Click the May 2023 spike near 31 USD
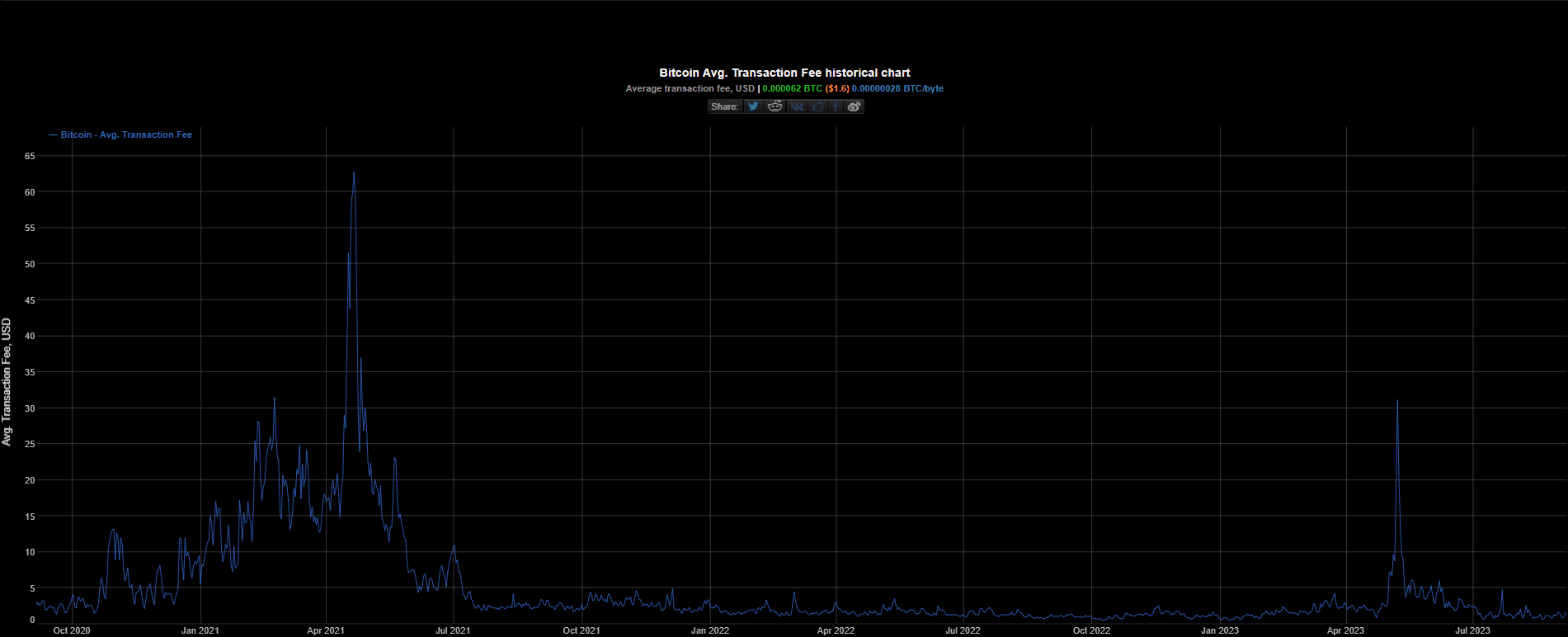The height and width of the screenshot is (637, 1568). (x=1397, y=401)
